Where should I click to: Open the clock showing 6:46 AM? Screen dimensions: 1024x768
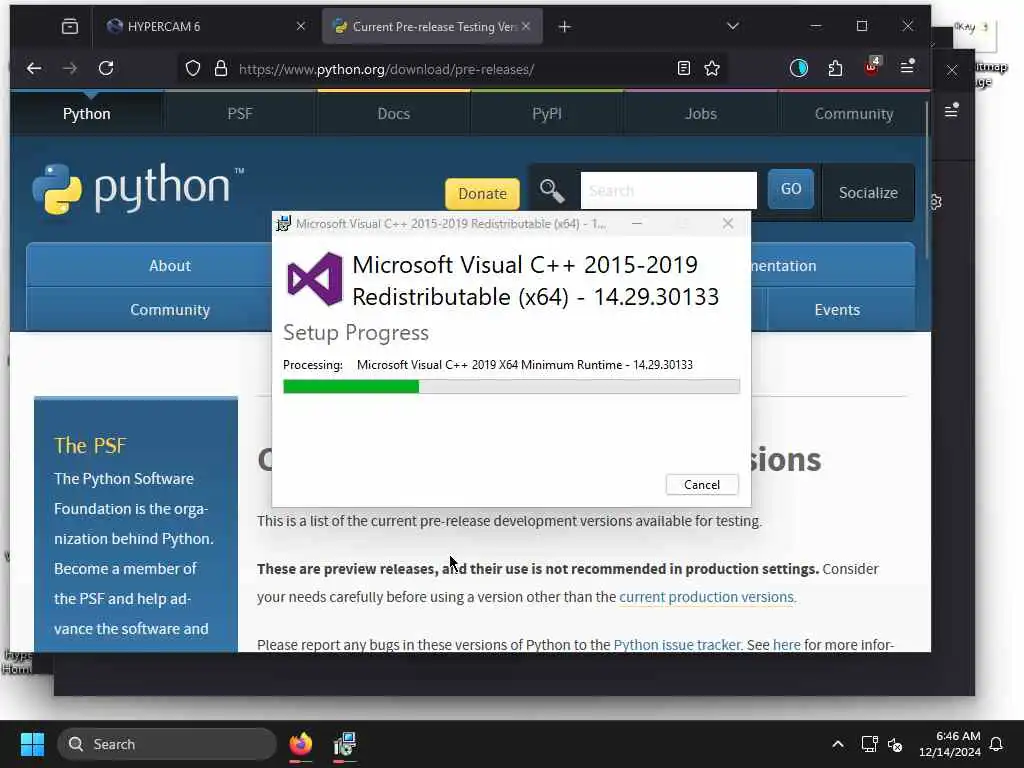[950, 744]
